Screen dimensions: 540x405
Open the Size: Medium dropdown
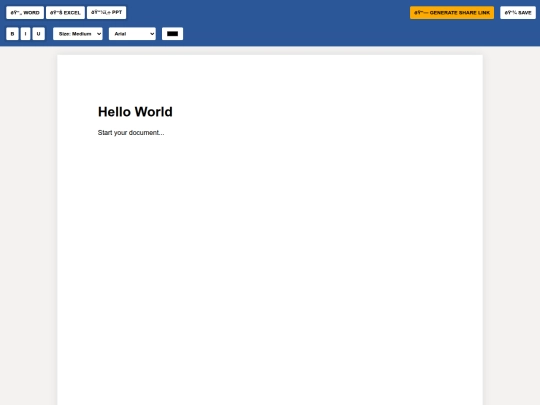tap(78, 34)
